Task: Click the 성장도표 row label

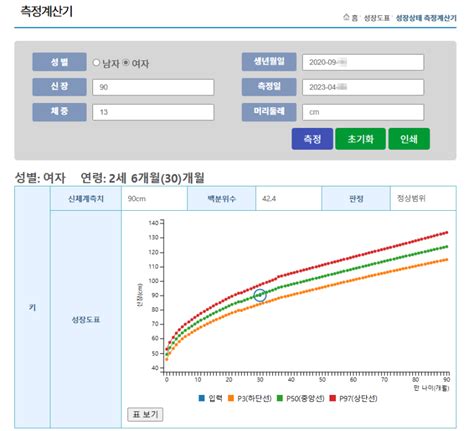Action: pyautogui.click(x=86, y=320)
